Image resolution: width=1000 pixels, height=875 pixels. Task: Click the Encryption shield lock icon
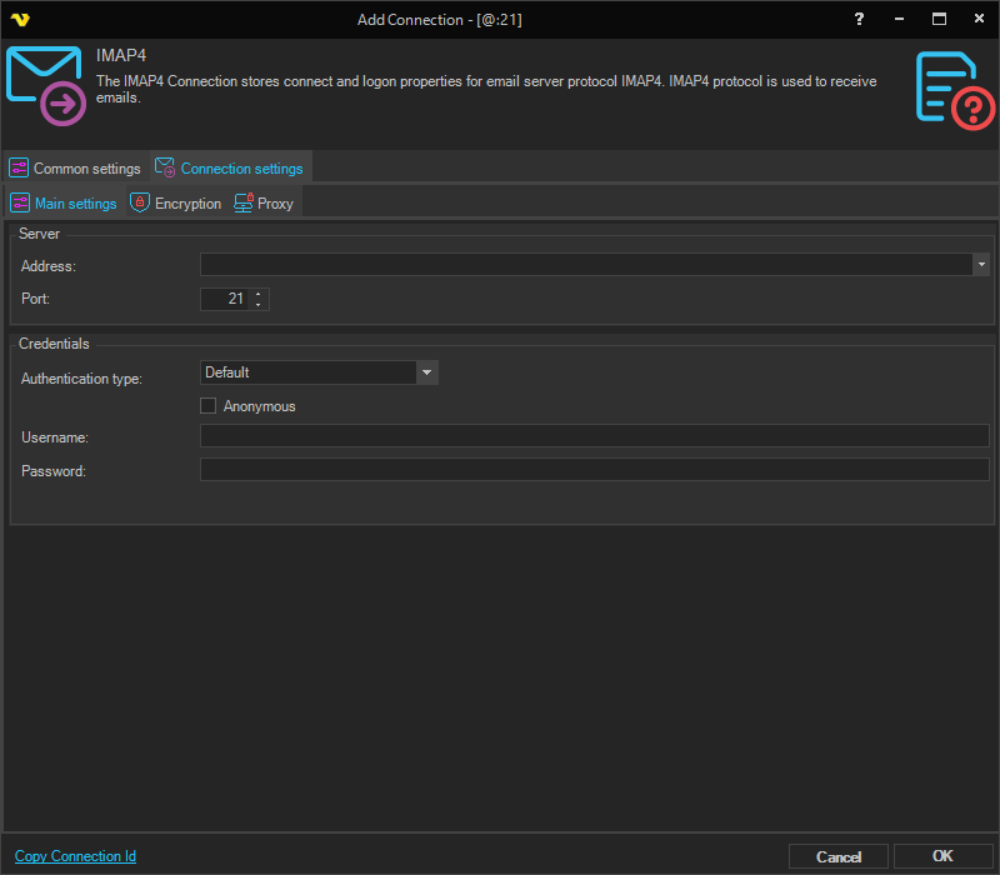click(140, 203)
